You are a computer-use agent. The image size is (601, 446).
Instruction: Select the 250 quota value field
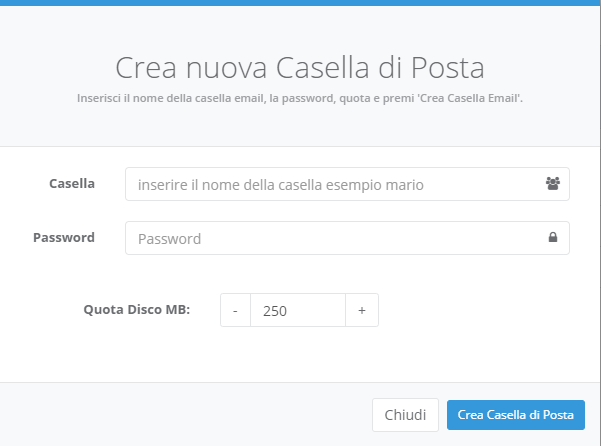click(298, 310)
